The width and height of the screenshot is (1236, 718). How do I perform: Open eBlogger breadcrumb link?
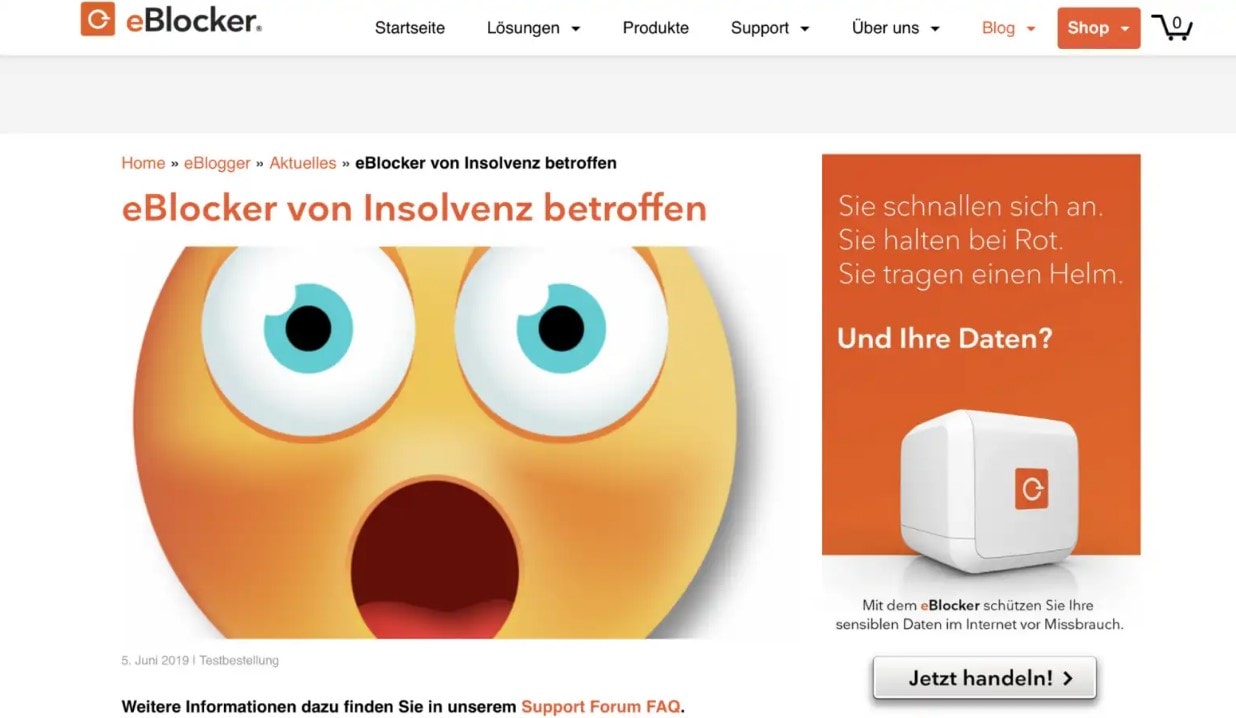click(x=217, y=163)
